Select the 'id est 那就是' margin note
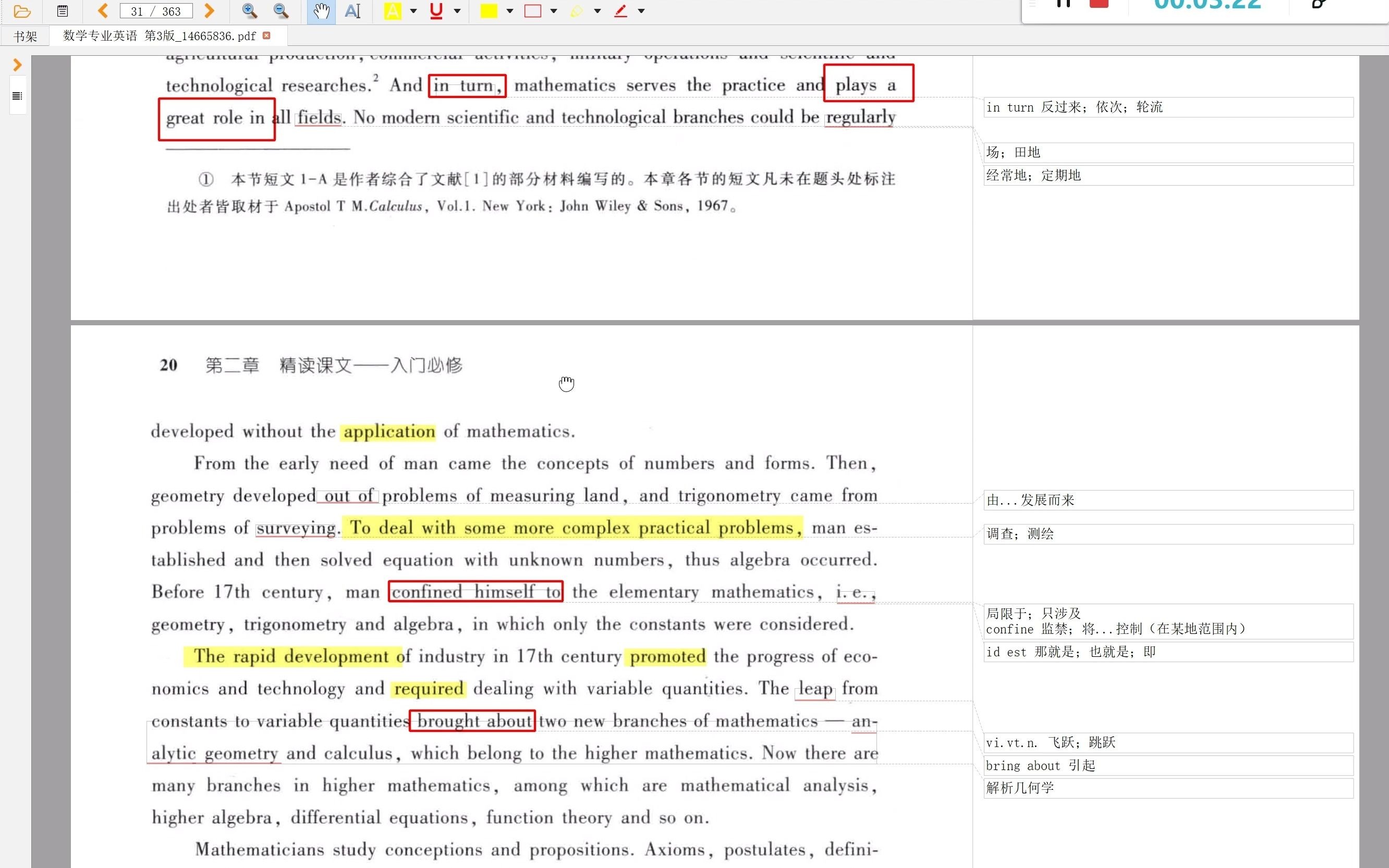Screen dimensions: 1389x868 pos(1168,652)
